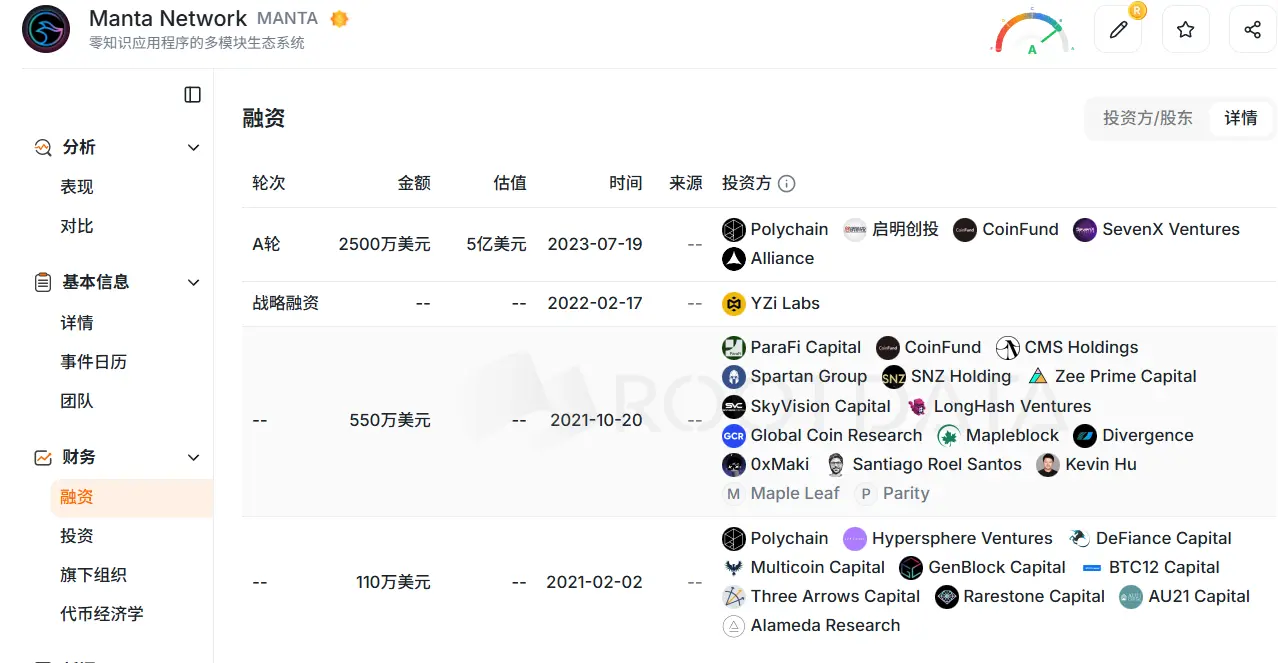Open 表现 in the sidebar
The height and width of the screenshot is (663, 1278).
77,187
